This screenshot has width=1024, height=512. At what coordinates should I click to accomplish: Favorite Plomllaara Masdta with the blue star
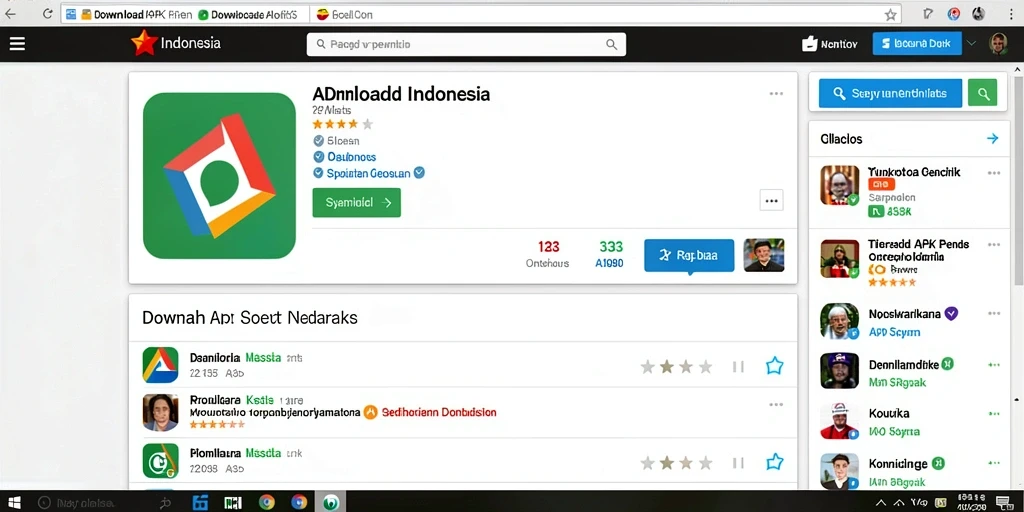tap(774, 462)
